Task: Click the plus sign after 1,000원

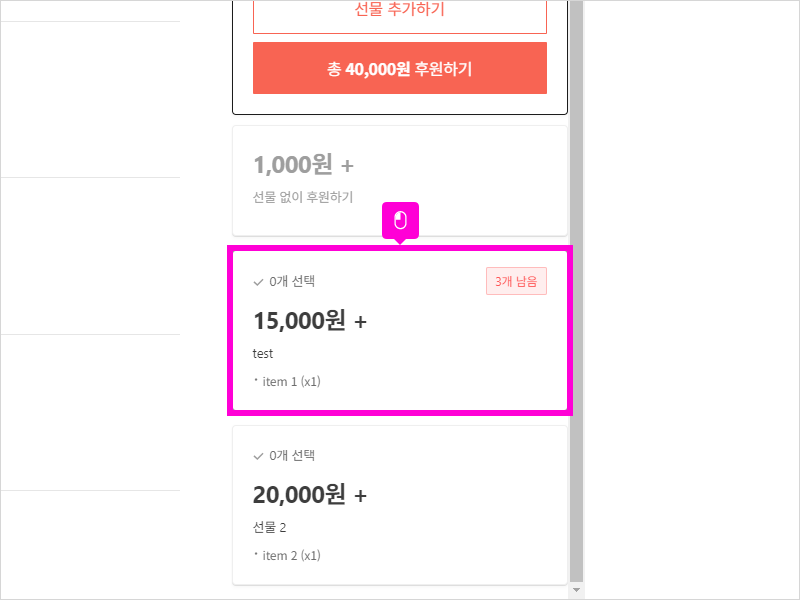Action: click(347, 165)
